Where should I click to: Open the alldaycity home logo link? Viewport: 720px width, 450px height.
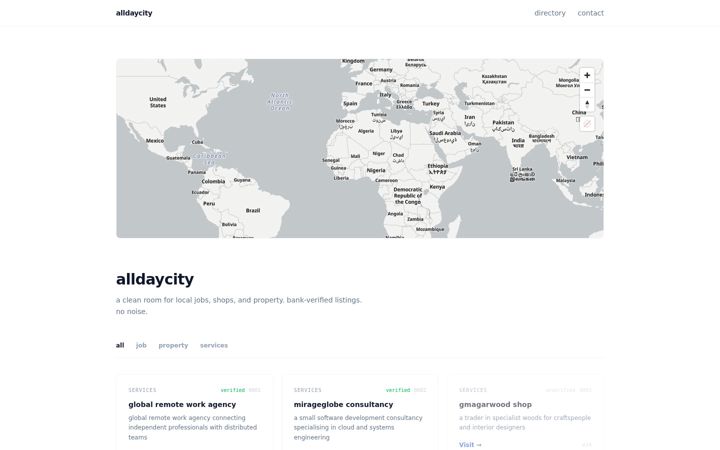[134, 13]
